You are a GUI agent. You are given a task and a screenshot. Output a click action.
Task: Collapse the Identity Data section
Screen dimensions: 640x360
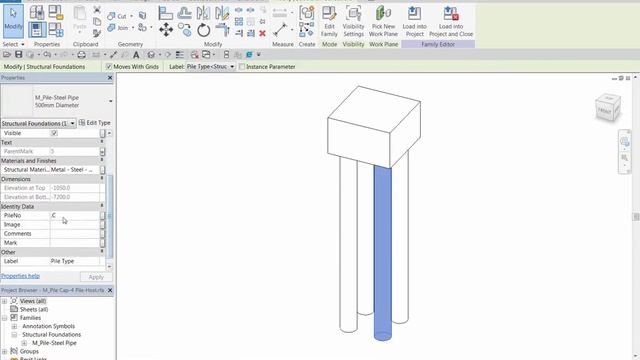tap(102, 206)
